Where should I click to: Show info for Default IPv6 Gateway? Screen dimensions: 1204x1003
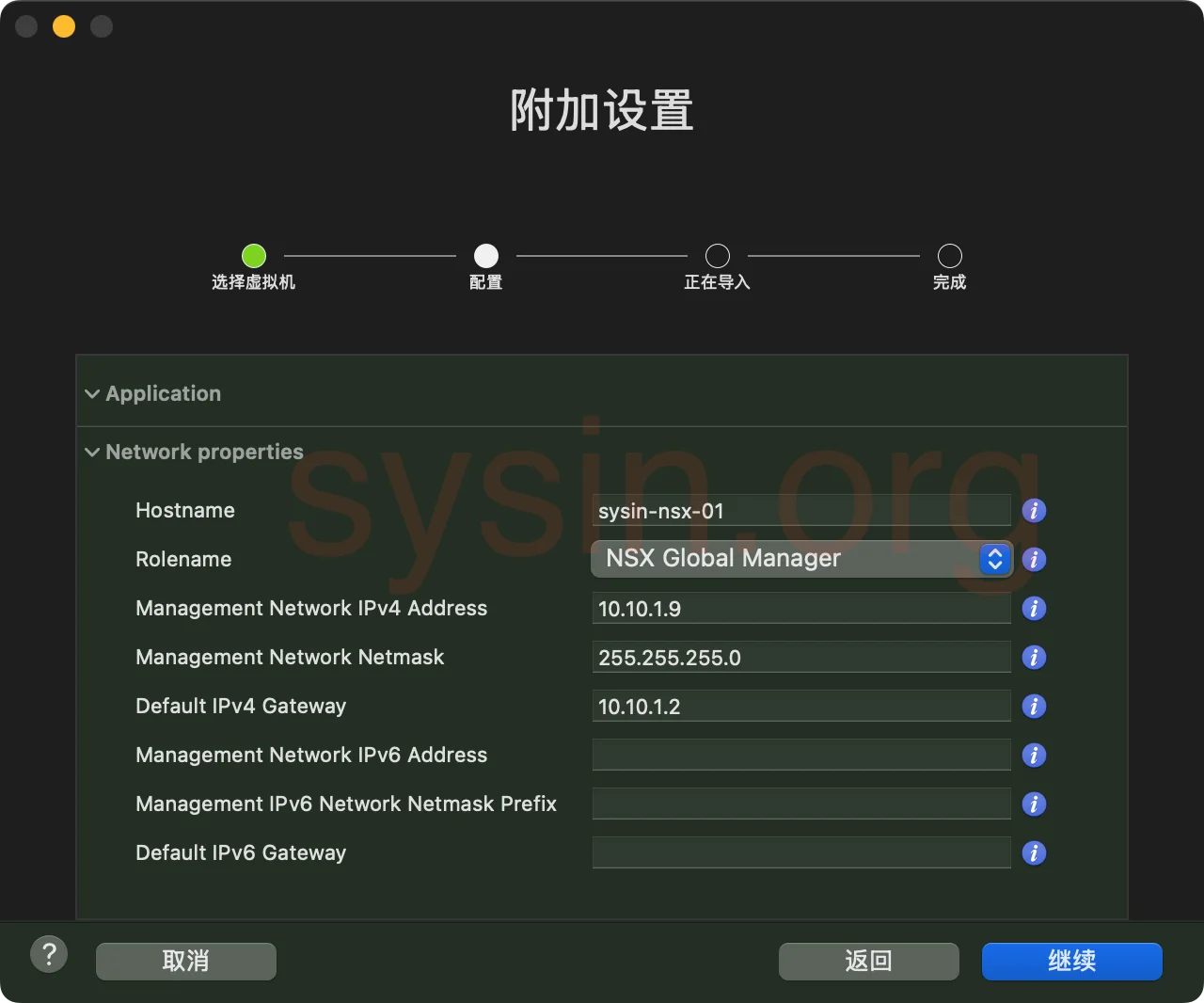(1034, 853)
